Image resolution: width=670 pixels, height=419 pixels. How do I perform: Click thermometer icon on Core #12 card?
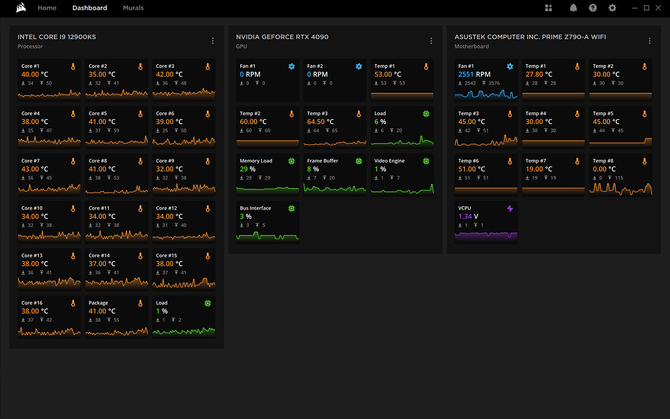[x=208, y=209]
